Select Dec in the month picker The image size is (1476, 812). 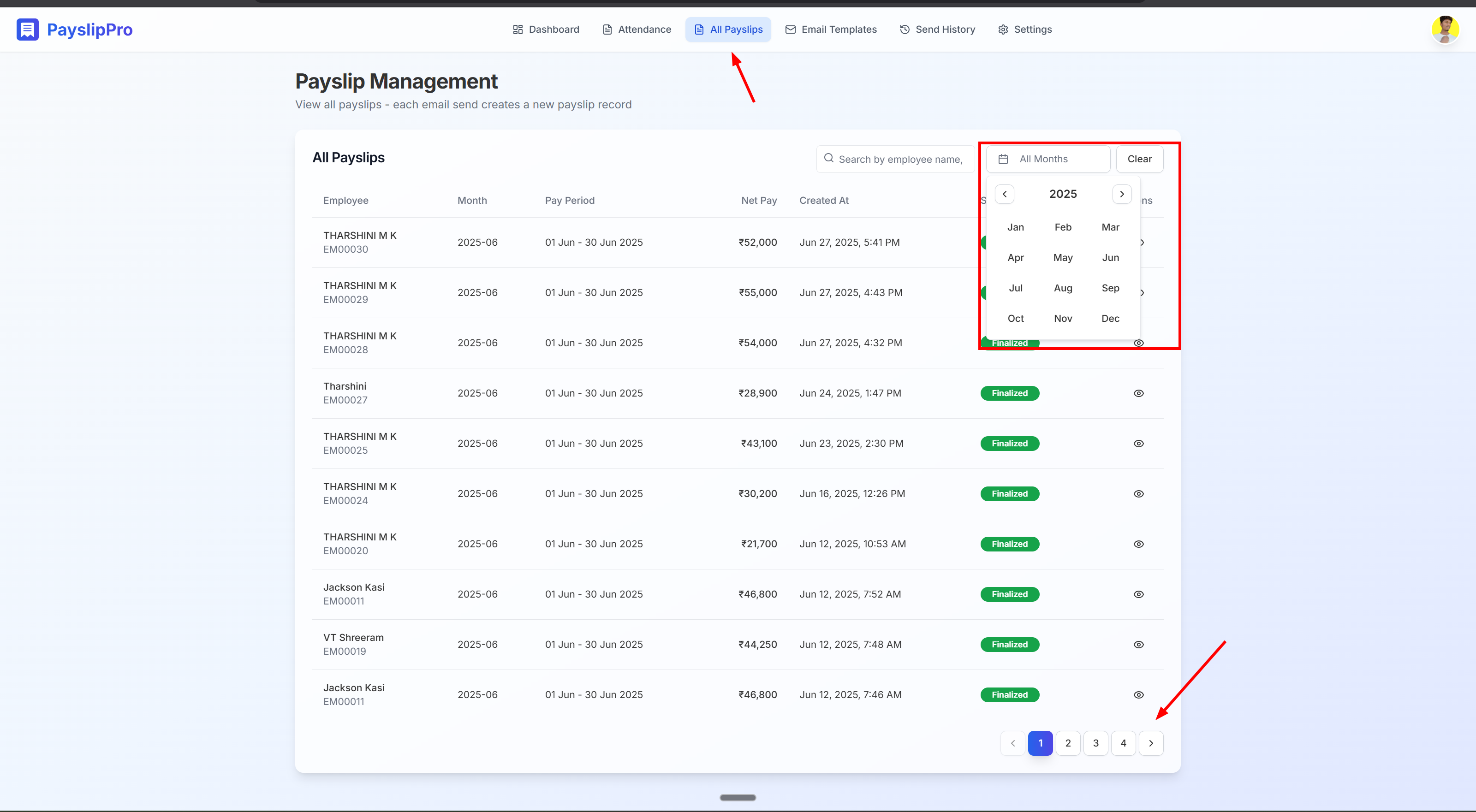coord(1110,318)
